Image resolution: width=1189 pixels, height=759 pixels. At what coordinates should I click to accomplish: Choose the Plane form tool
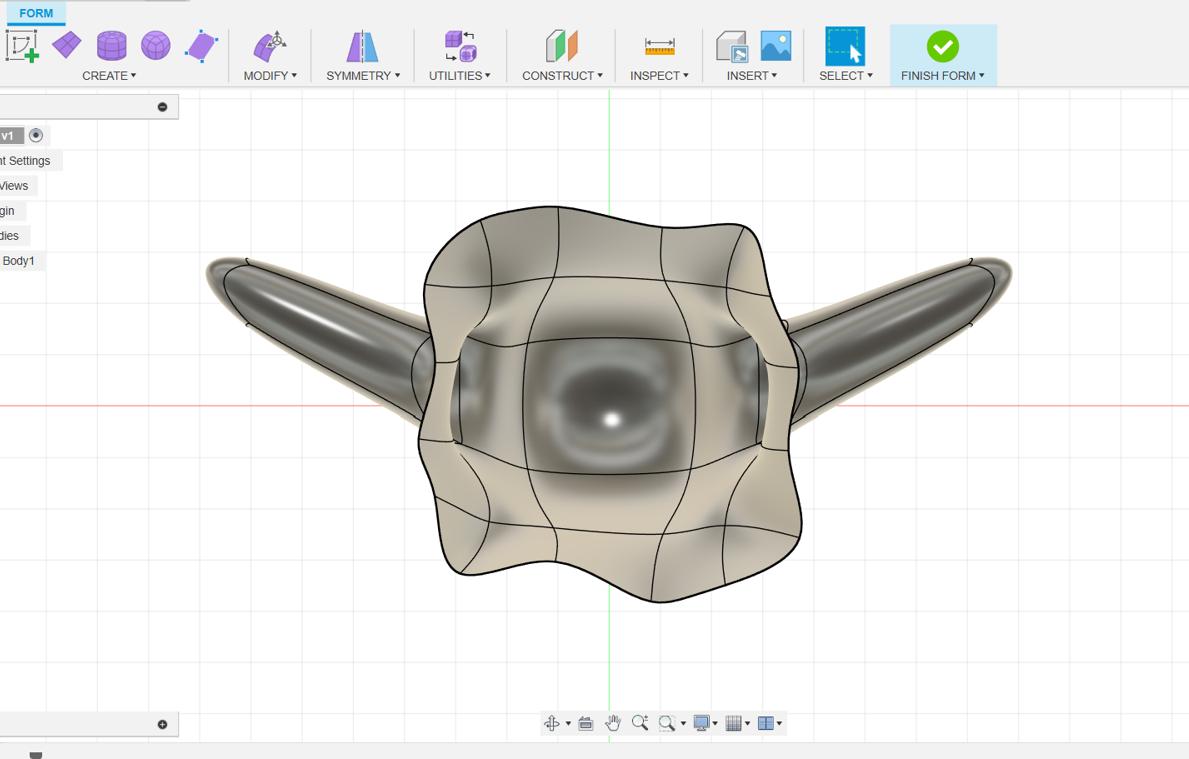coord(67,45)
